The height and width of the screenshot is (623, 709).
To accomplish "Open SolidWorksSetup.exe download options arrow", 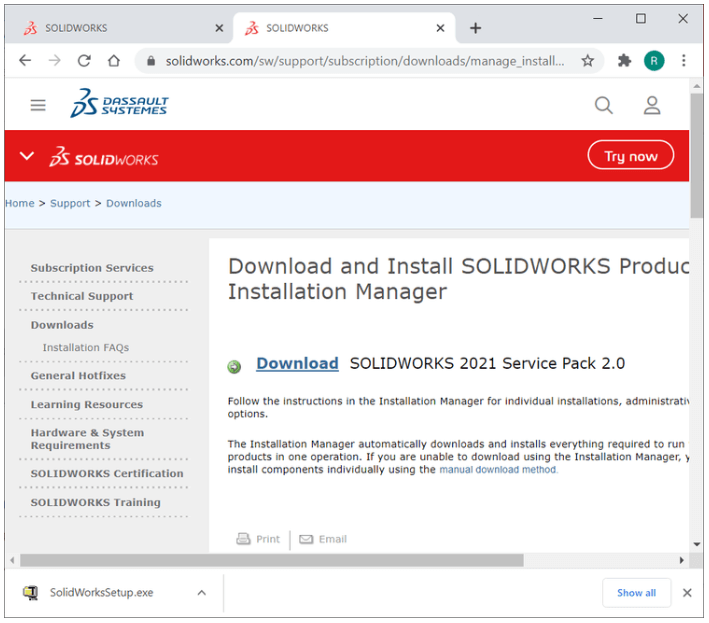I will click(x=202, y=593).
